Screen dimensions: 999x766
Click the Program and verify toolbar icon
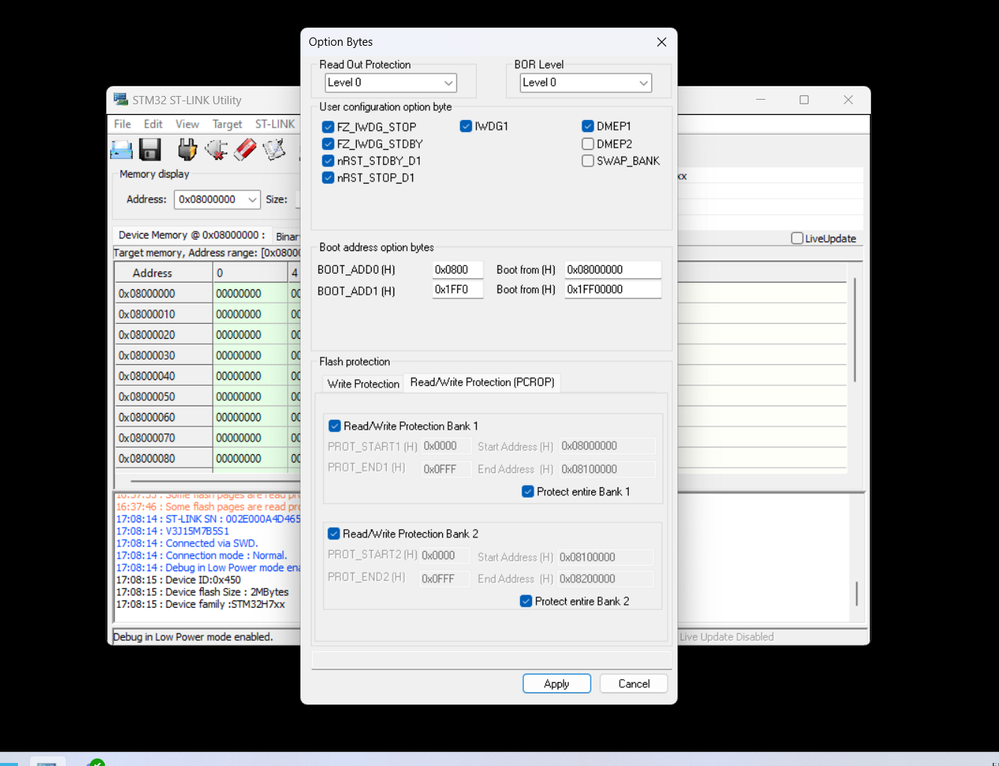274,150
